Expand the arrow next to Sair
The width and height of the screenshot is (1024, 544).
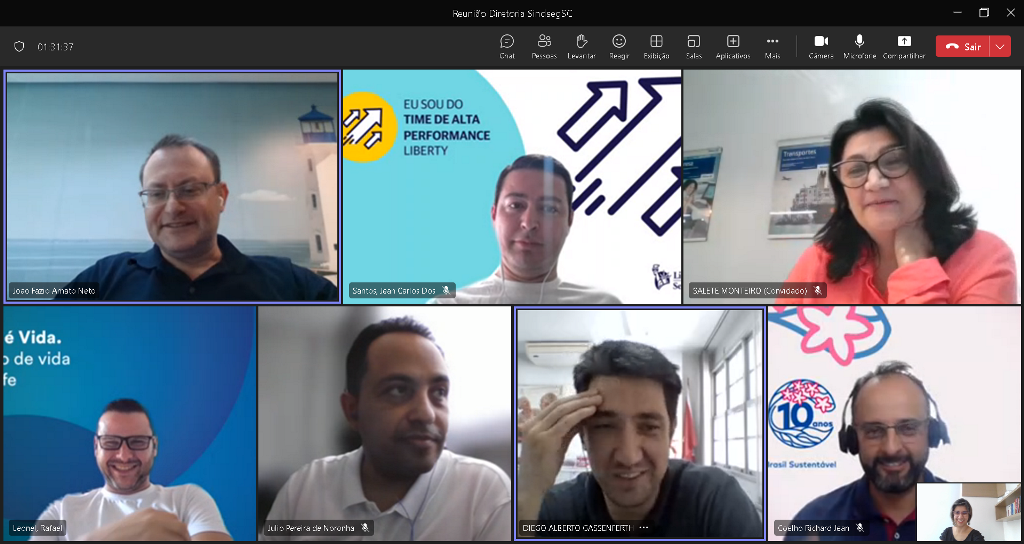point(1000,47)
